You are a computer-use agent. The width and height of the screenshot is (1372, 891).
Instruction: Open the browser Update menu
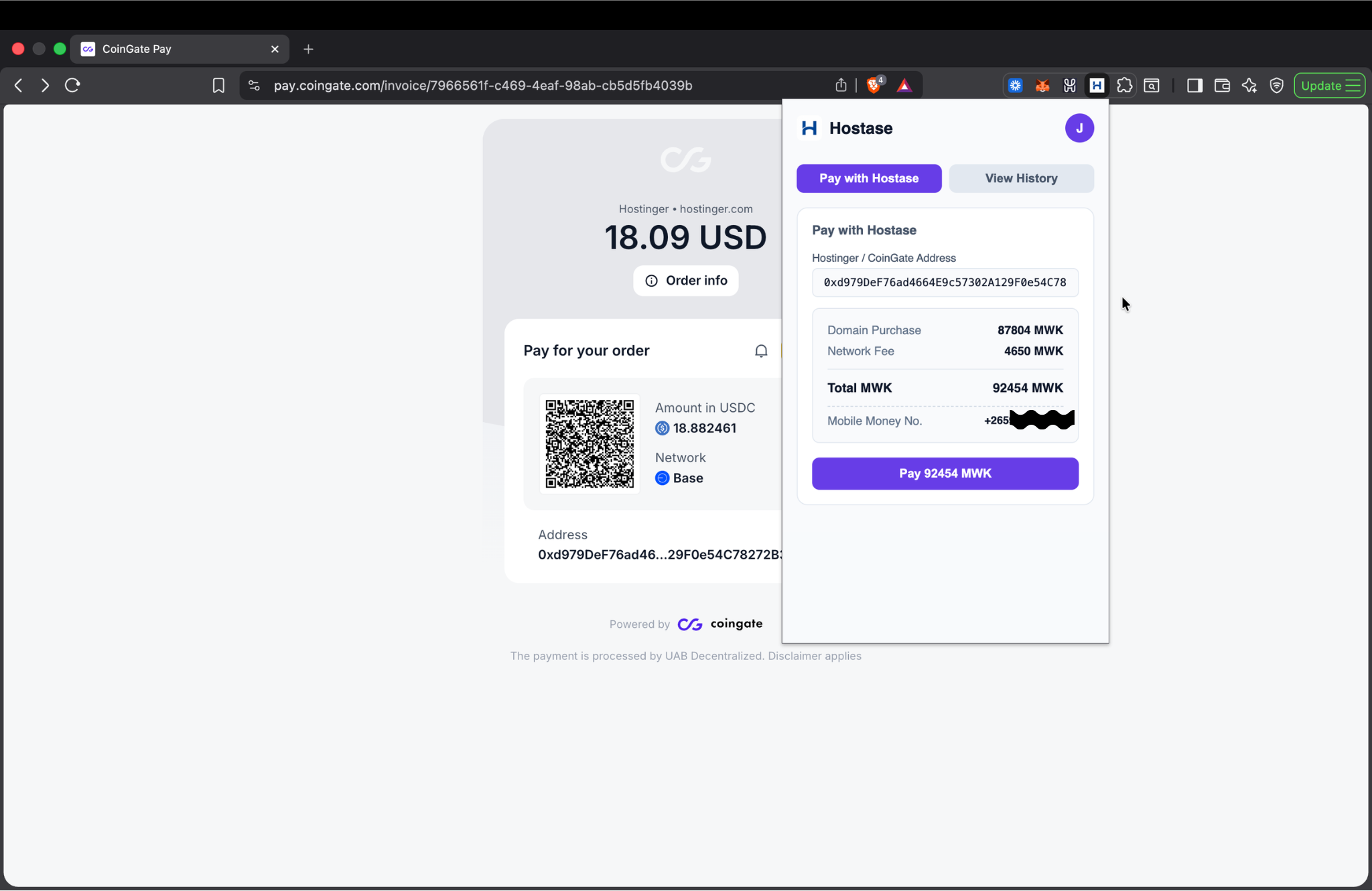click(1329, 86)
